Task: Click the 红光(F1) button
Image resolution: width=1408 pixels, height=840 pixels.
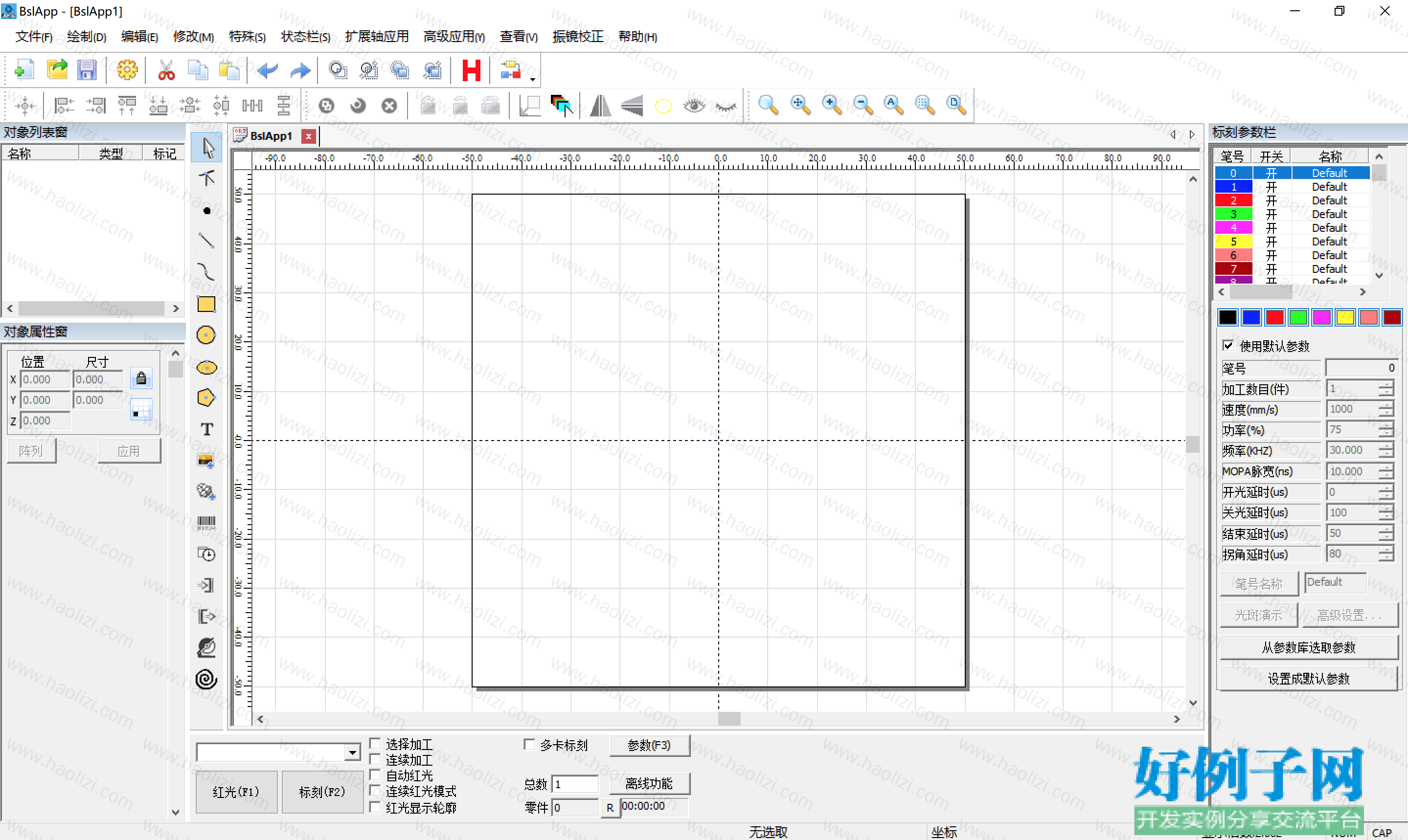Action: (236, 792)
